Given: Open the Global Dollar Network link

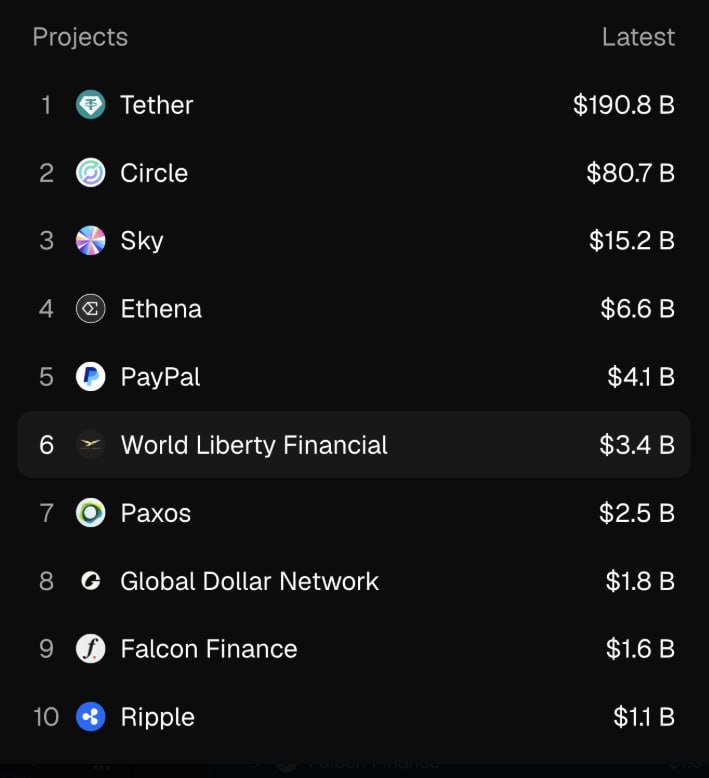Looking at the screenshot, I should pyautogui.click(x=249, y=581).
